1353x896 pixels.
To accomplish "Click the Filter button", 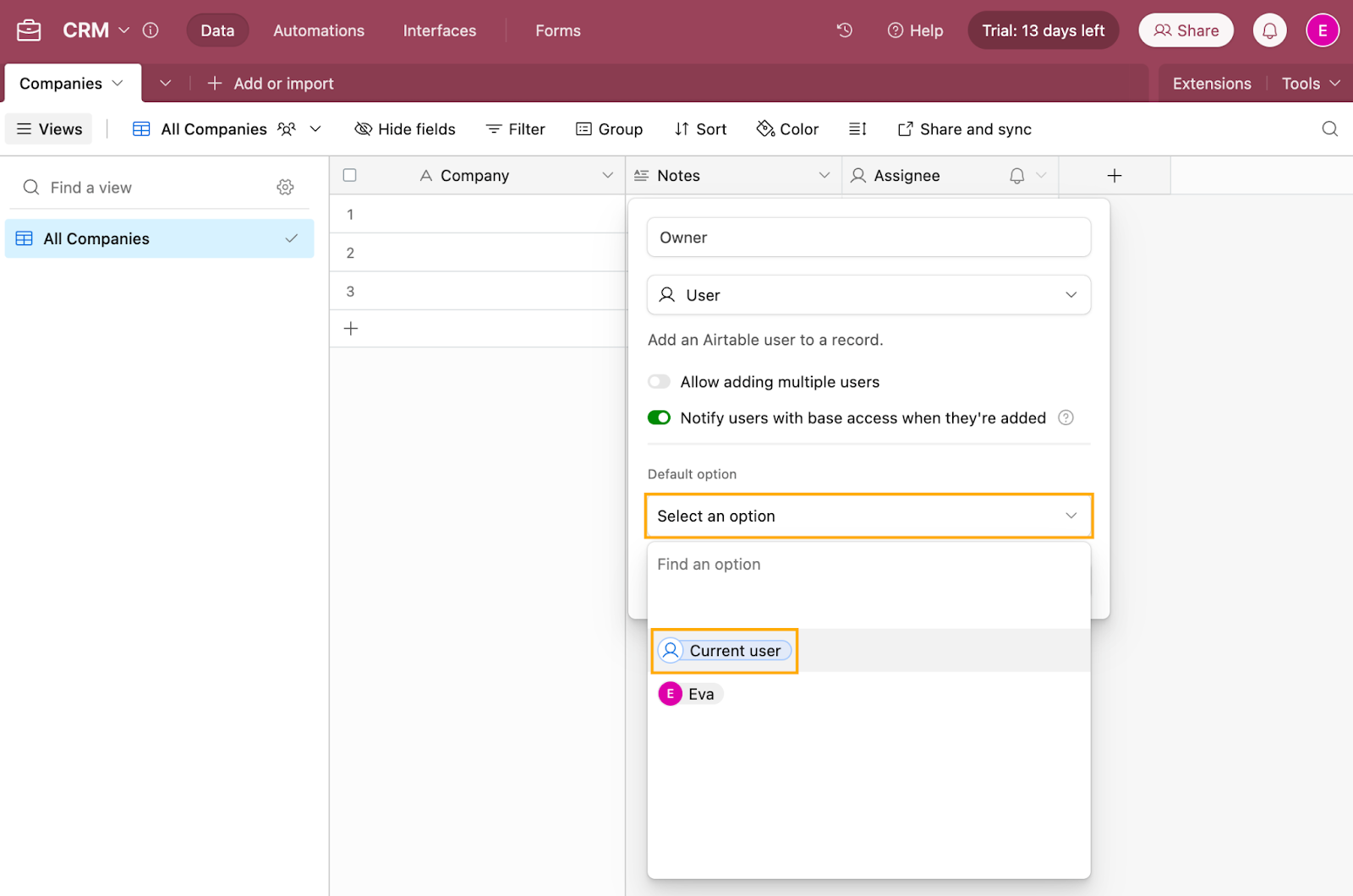I will [x=516, y=129].
